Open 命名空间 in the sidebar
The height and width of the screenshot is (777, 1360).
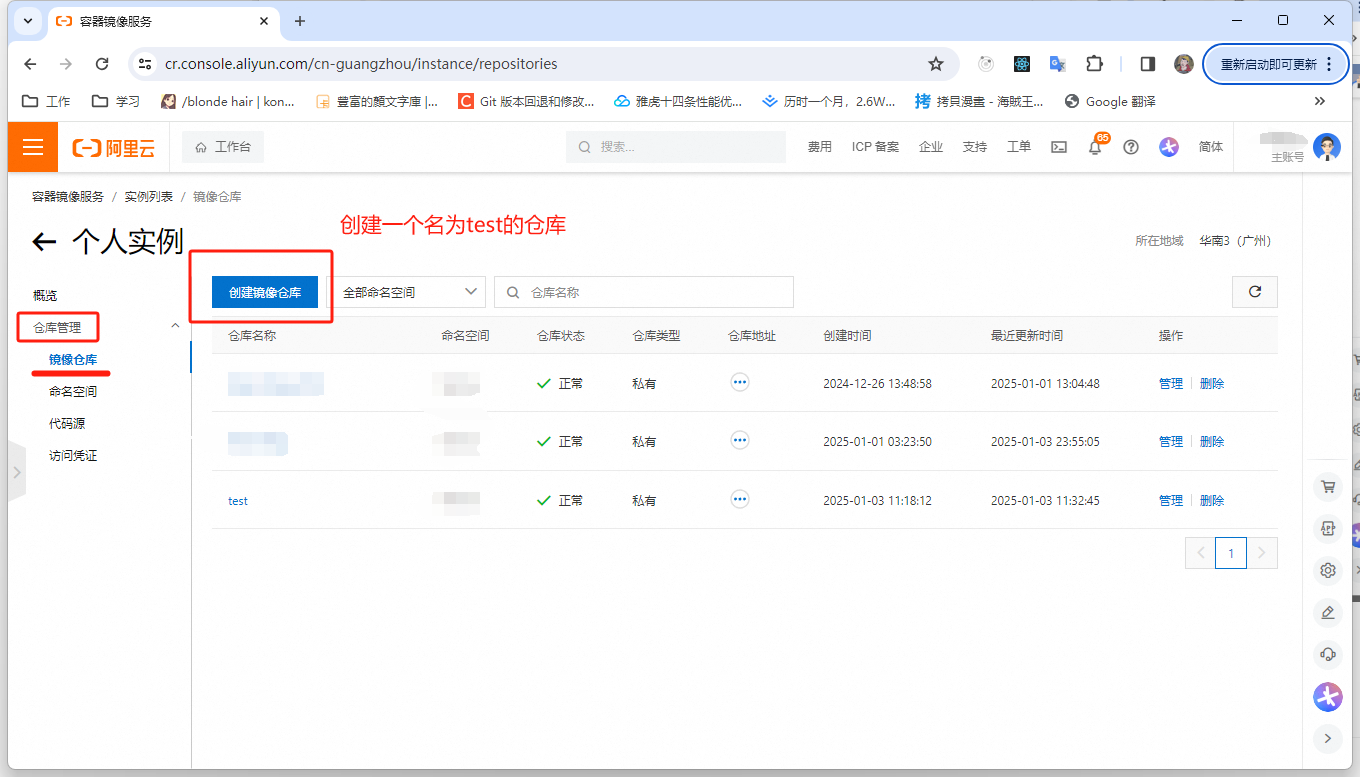[x=73, y=391]
